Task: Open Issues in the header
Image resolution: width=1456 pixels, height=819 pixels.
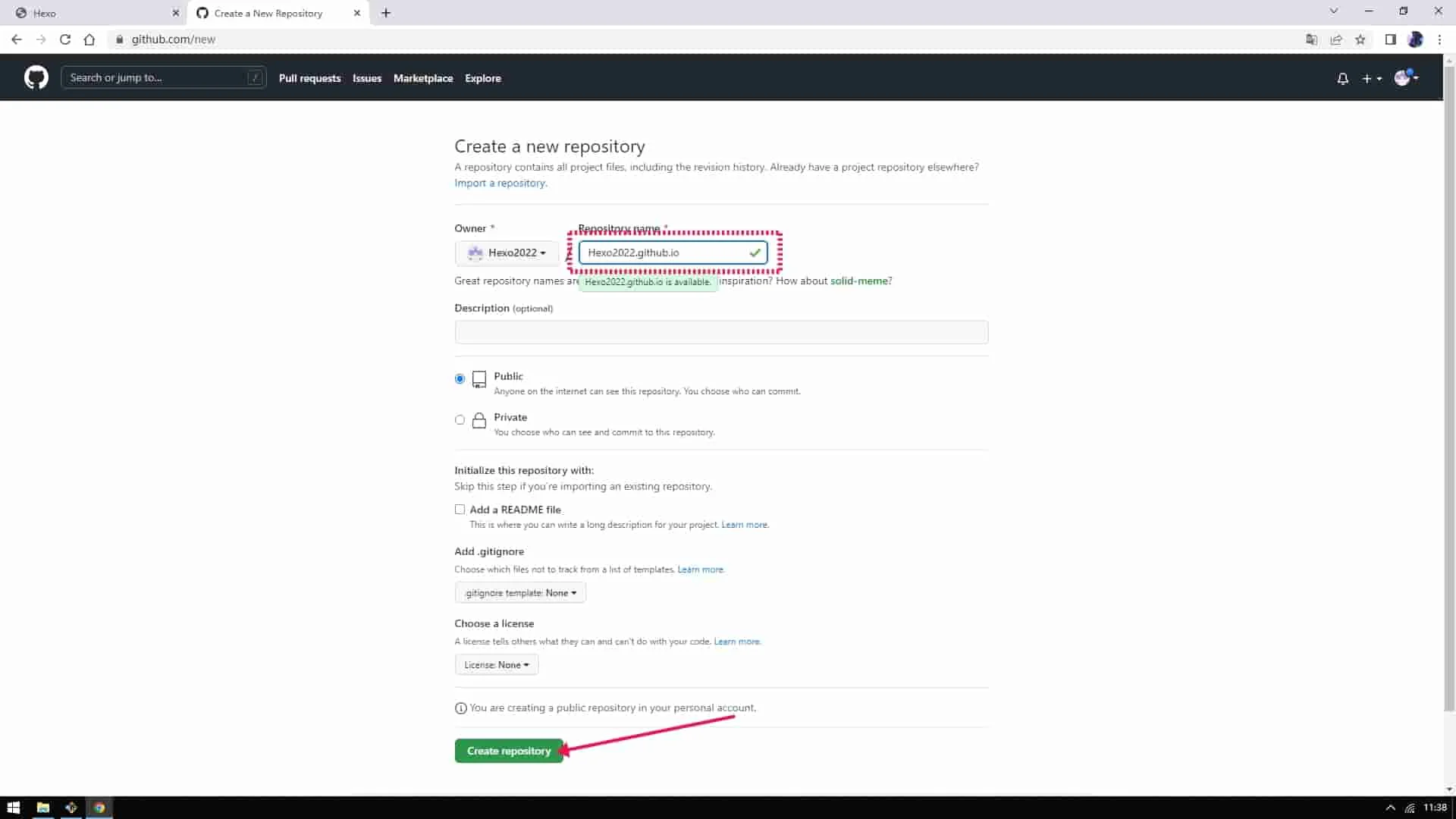Action: (x=367, y=78)
